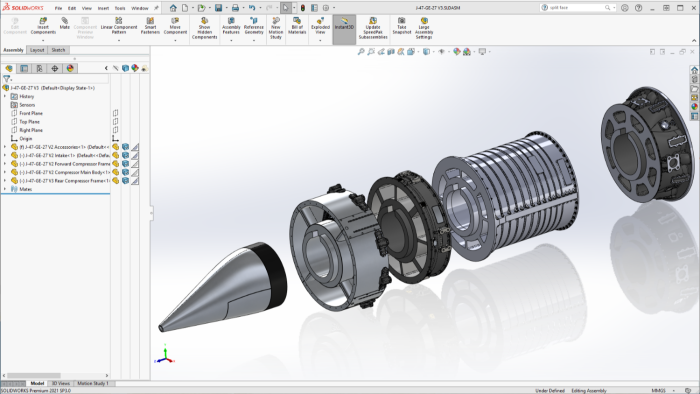Image resolution: width=700 pixels, height=394 pixels.
Task: Click Zoom to Area magnifier icon
Action: pos(371,52)
